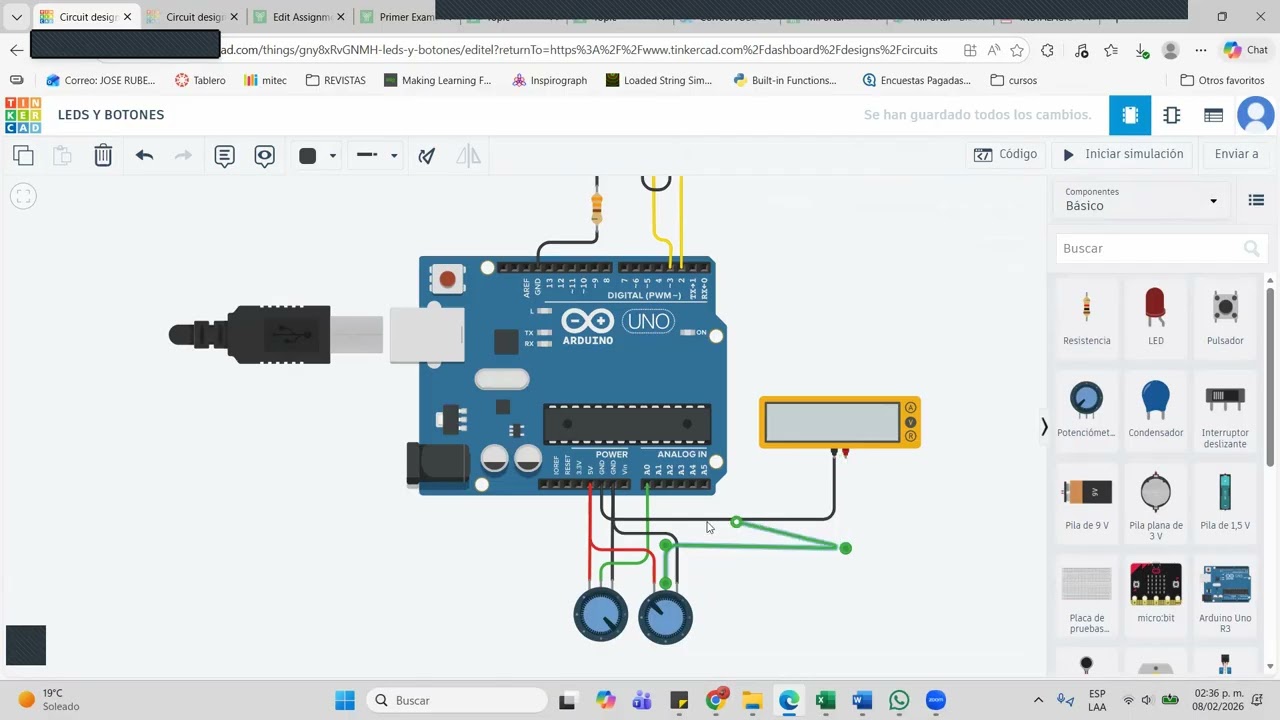Select the Placa de pruebas component
1280x720 pixels.
point(1087,598)
